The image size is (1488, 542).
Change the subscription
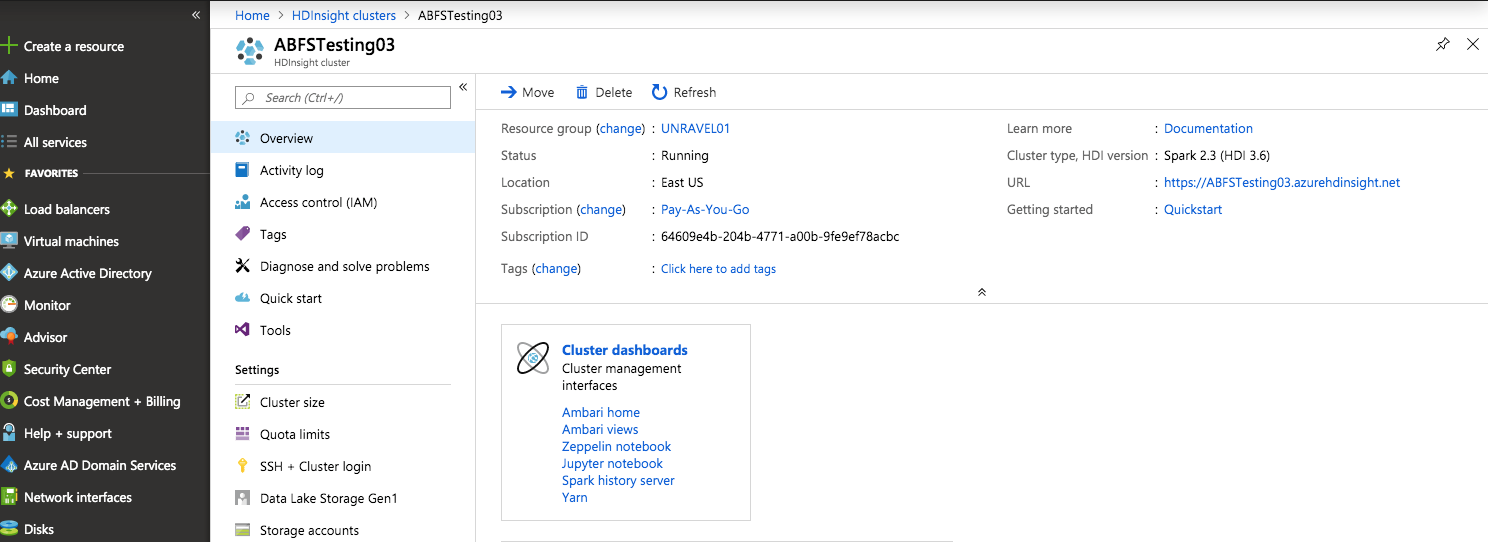click(601, 209)
